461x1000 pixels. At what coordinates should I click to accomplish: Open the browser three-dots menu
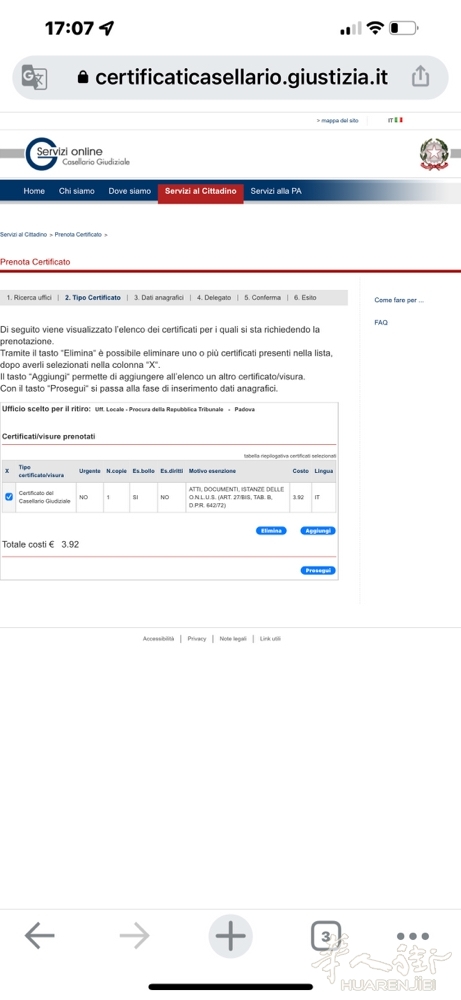coord(413,936)
